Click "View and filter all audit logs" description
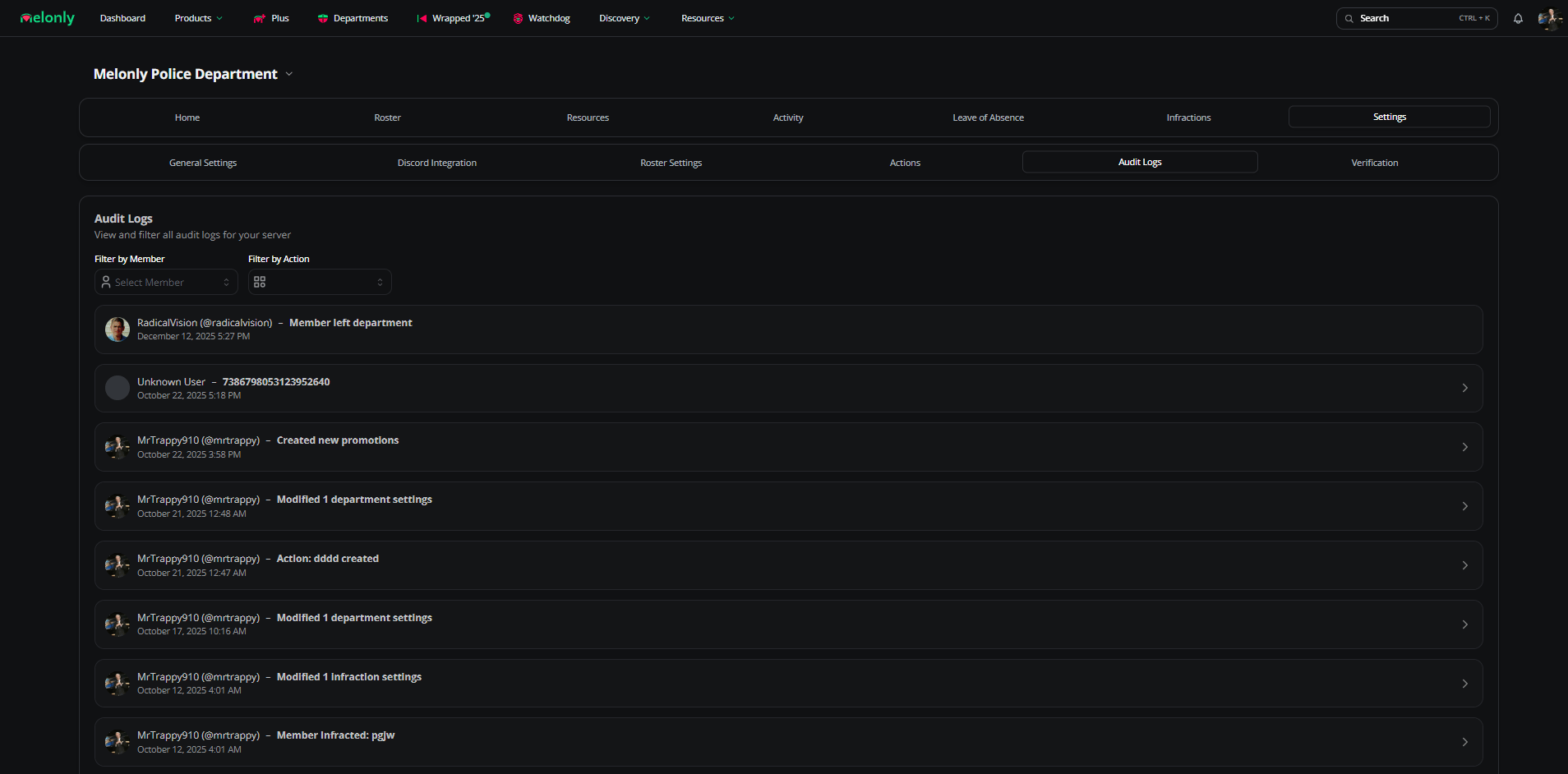 pos(192,235)
